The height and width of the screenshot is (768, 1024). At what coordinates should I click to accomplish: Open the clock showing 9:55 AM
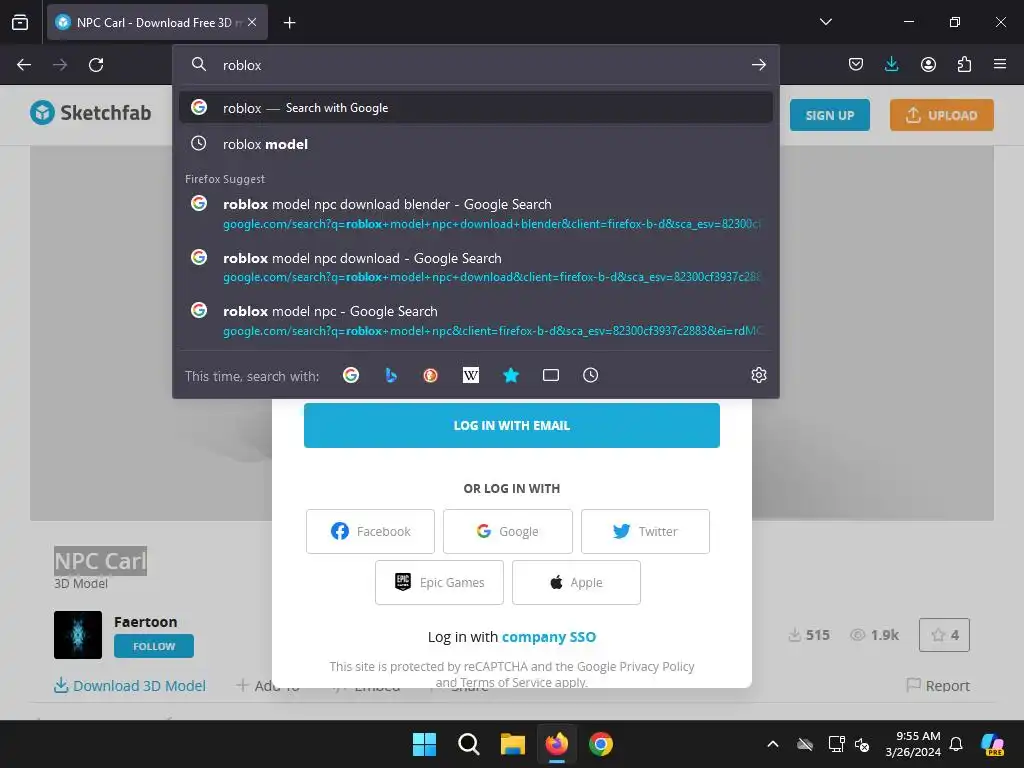pos(913,744)
